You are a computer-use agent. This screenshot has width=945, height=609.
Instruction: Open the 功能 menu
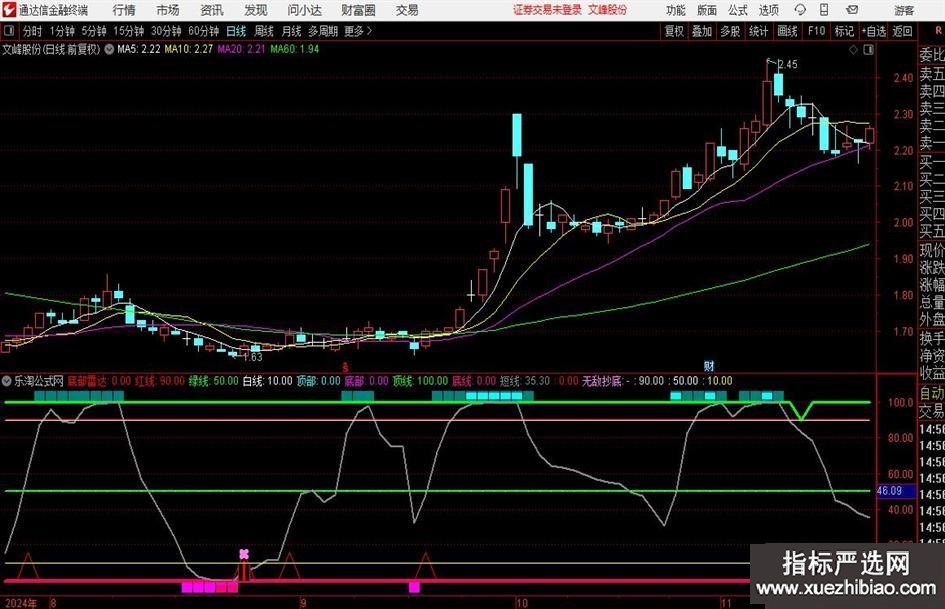[x=676, y=10]
